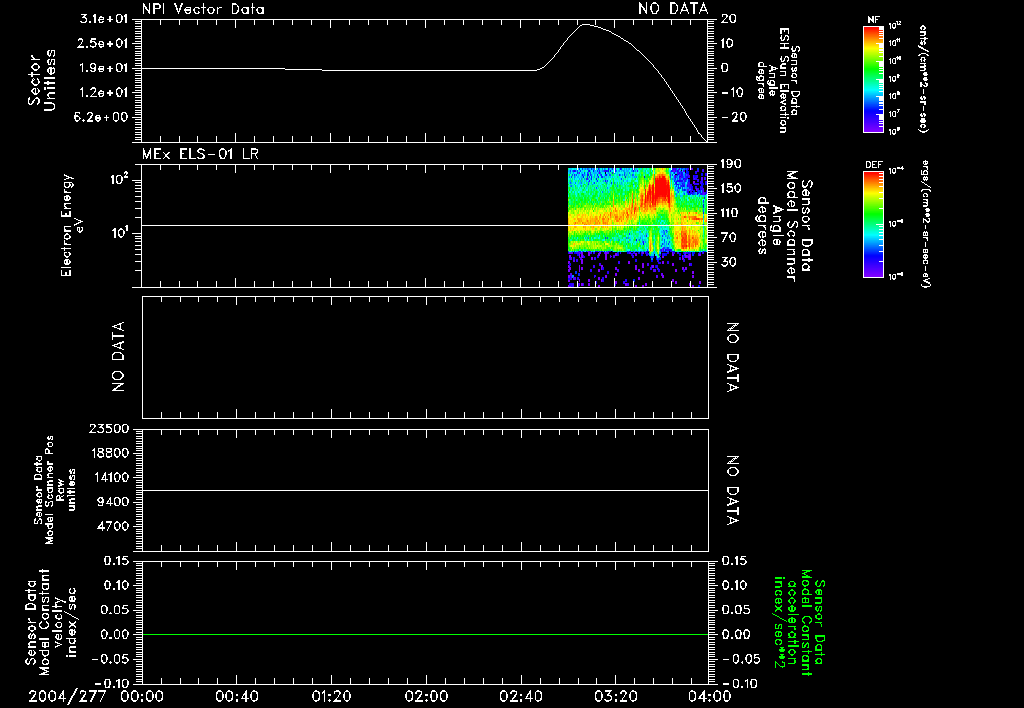The height and width of the screenshot is (708, 1024).
Task: Click the vertical NO DATA label left of empty panel
Action: pyautogui.click(x=118, y=357)
